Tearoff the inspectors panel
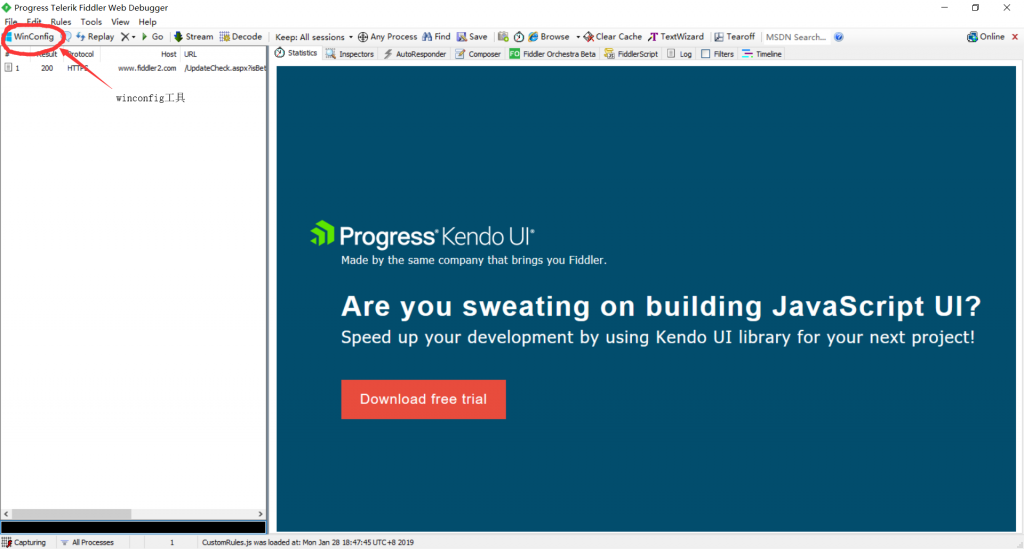The width and height of the screenshot is (1024, 549). tap(734, 37)
